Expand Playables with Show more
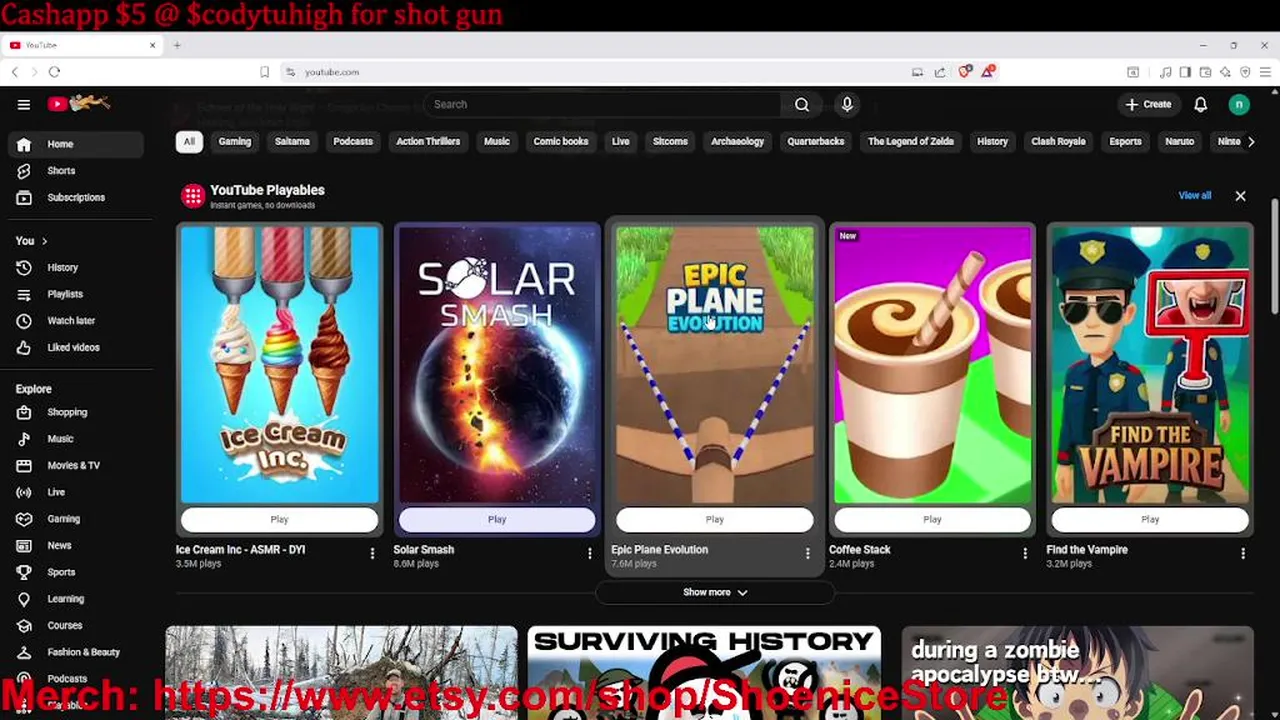Image resolution: width=1280 pixels, height=720 pixels. 714,592
